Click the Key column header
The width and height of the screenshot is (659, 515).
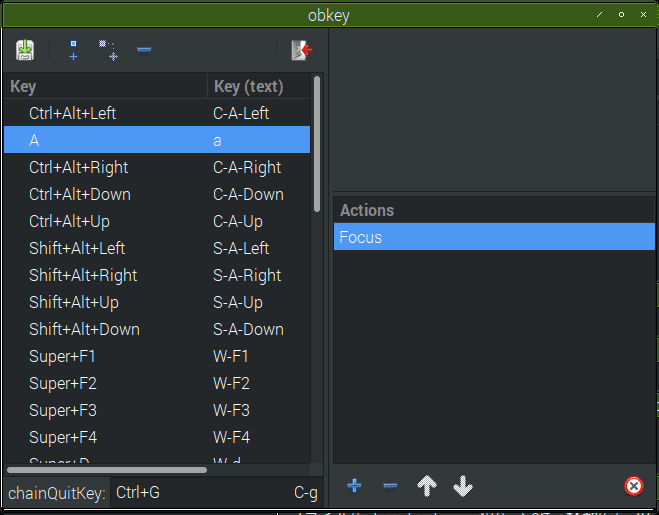pyautogui.click(x=105, y=86)
